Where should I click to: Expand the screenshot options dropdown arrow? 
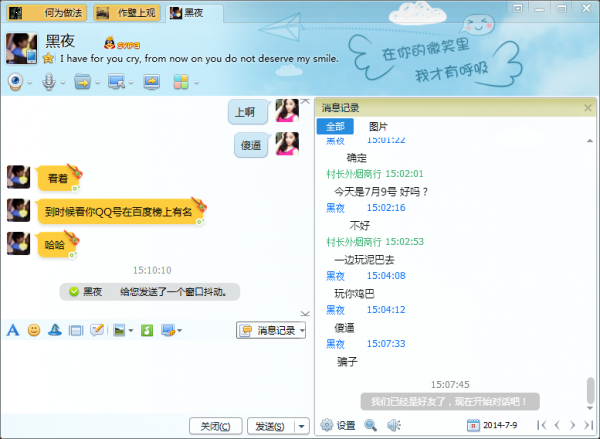point(179,330)
